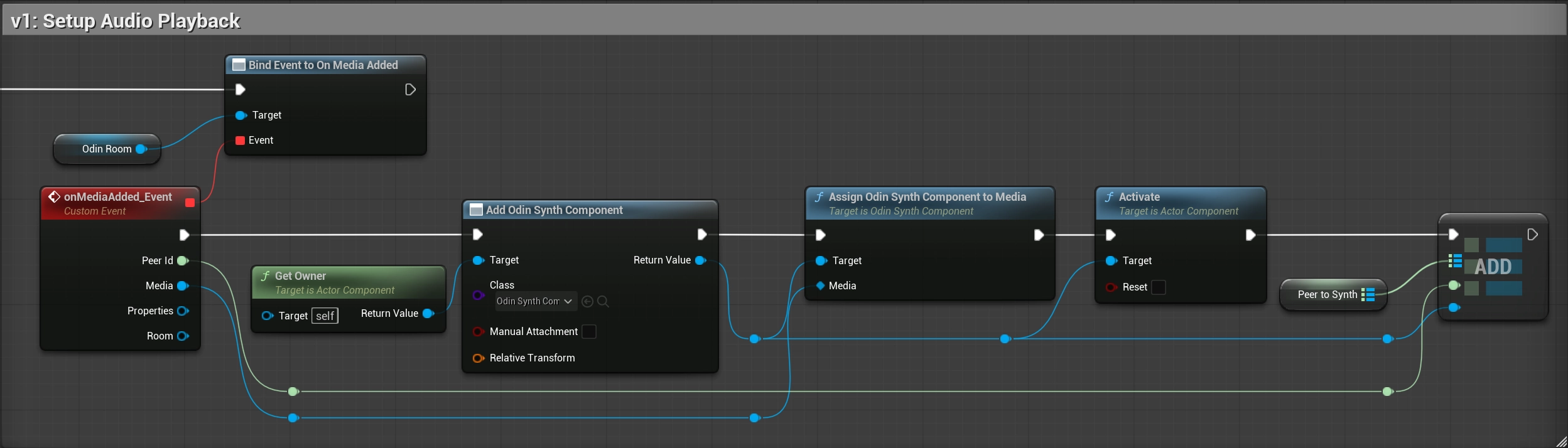
Task: Click Media diamond pin on Assign node
Action: pos(821,286)
